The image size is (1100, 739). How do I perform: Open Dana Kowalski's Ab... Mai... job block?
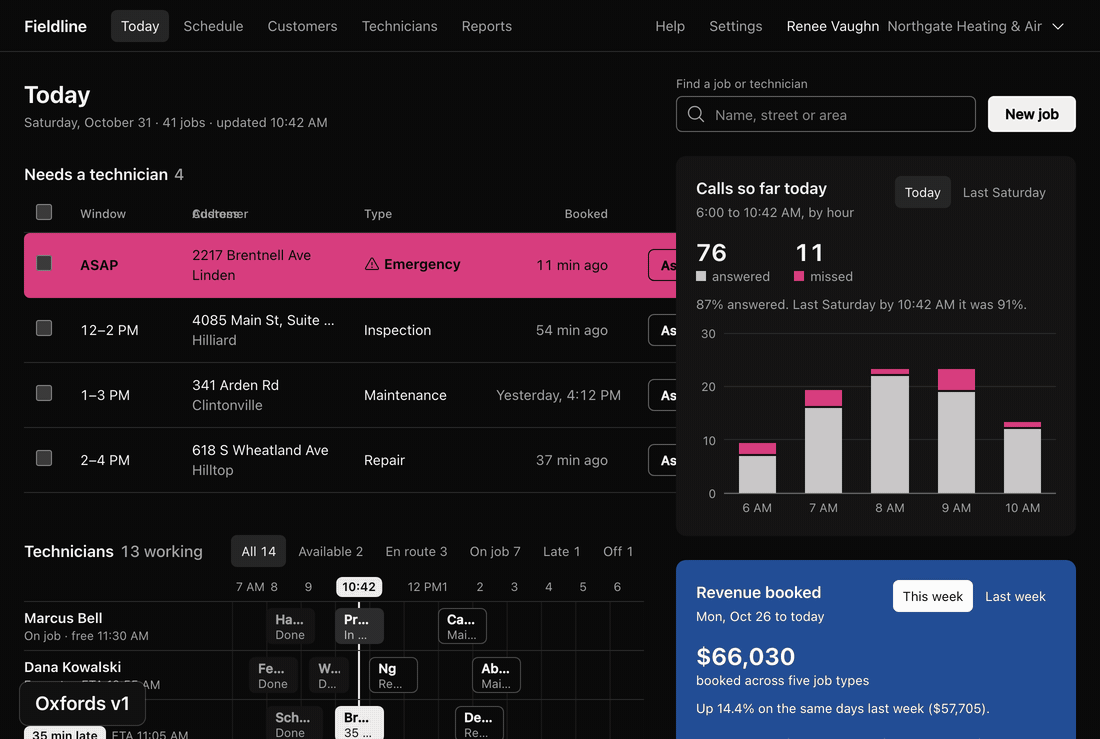(497, 675)
